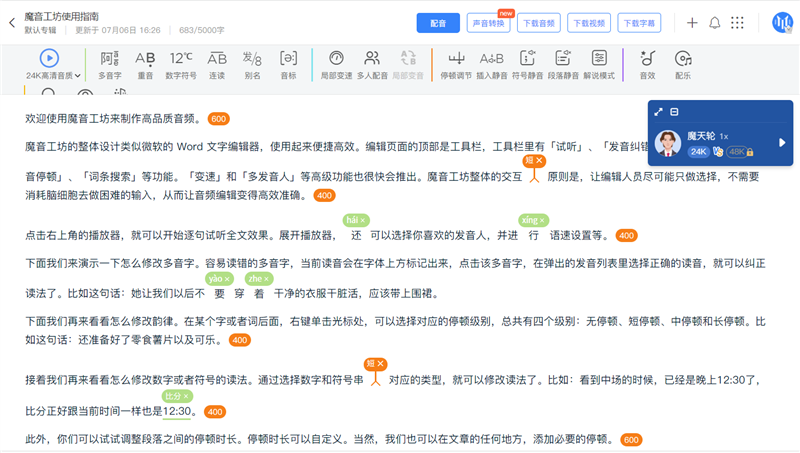Select the 24K quality badge
The width and height of the screenshot is (800, 453).
coord(698,152)
